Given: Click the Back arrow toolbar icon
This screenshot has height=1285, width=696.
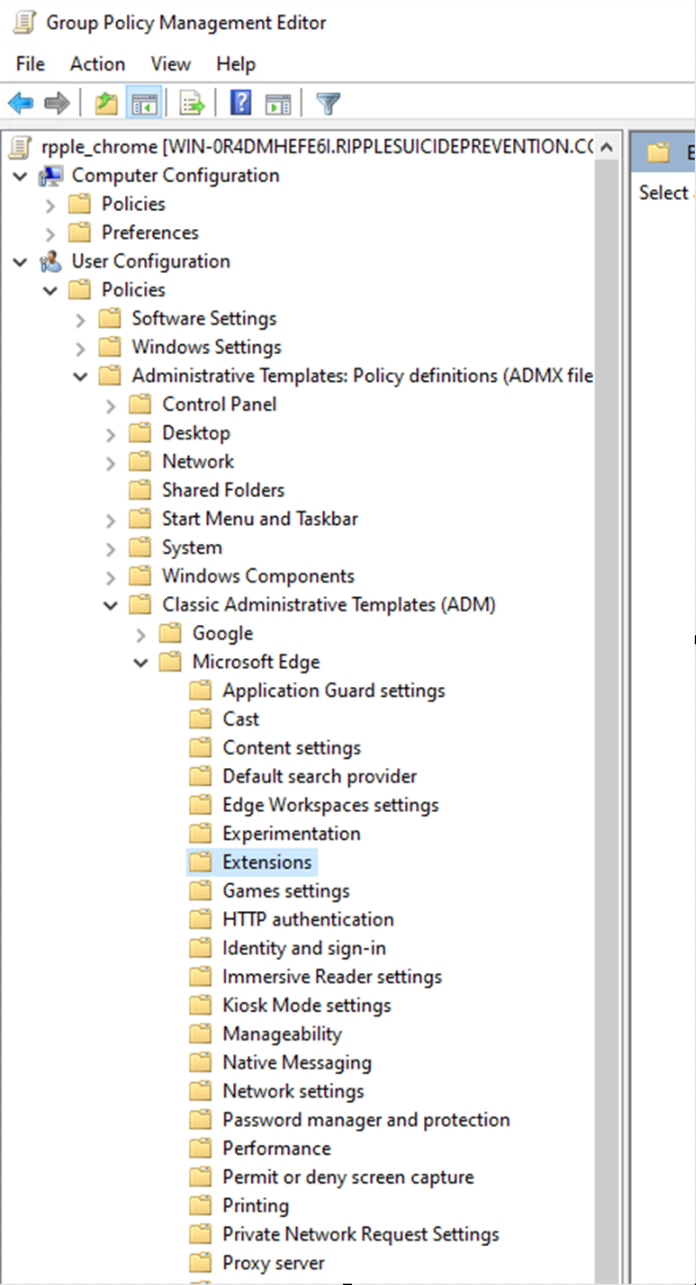Looking at the screenshot, I should click(x=21, y=103).
